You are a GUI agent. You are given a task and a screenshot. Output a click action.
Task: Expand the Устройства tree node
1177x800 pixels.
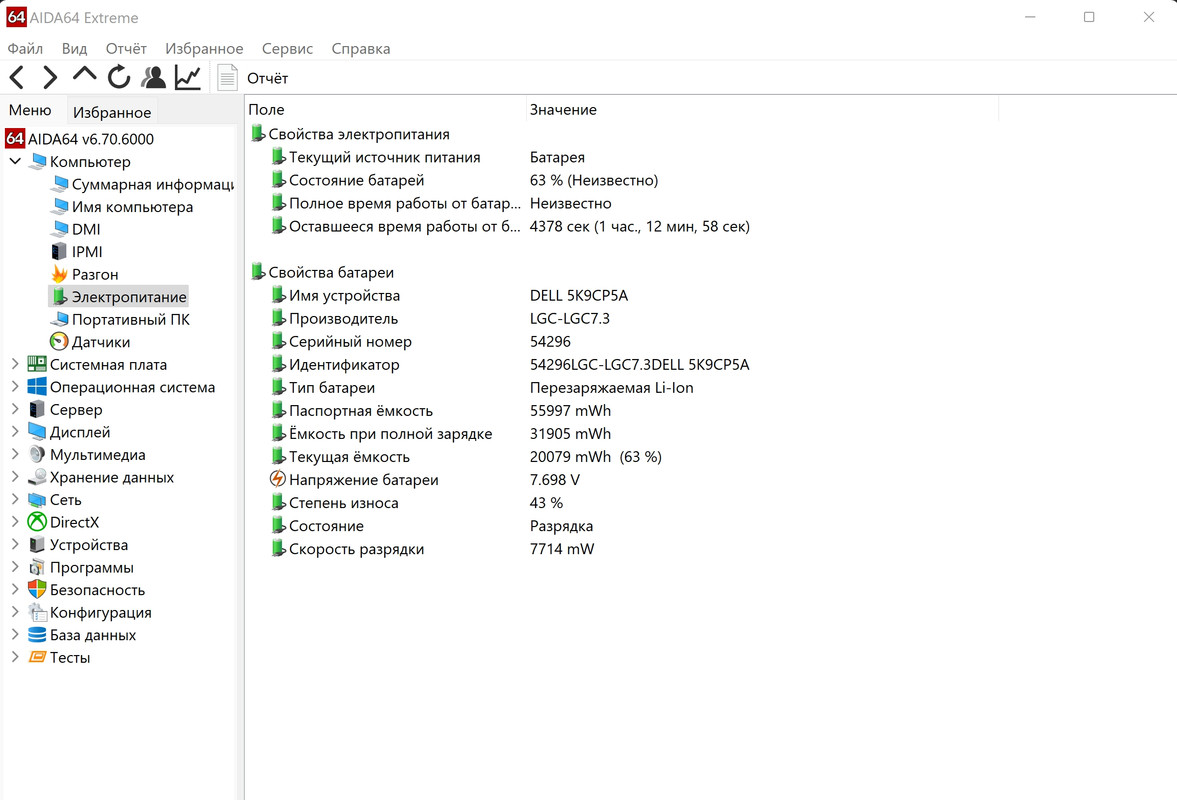[15, 544]
